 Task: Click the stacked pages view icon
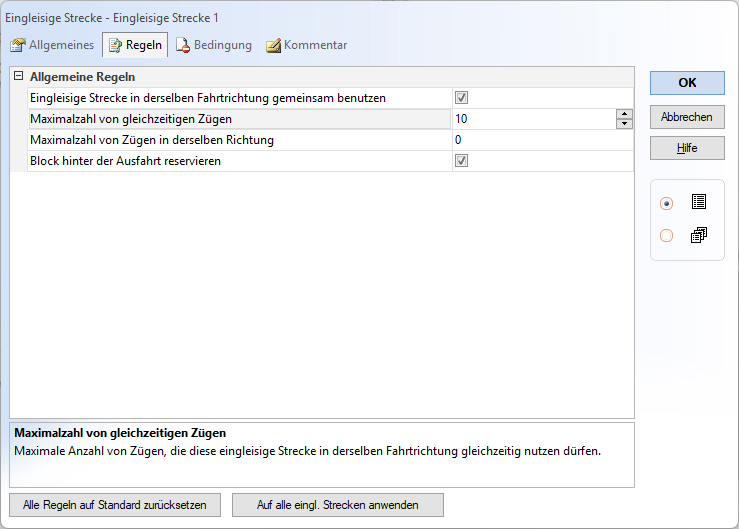point(698,236)
